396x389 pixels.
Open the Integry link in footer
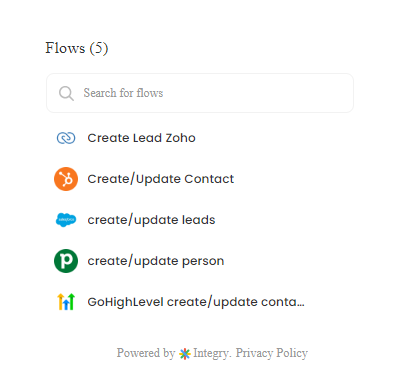tap(211, 353)
